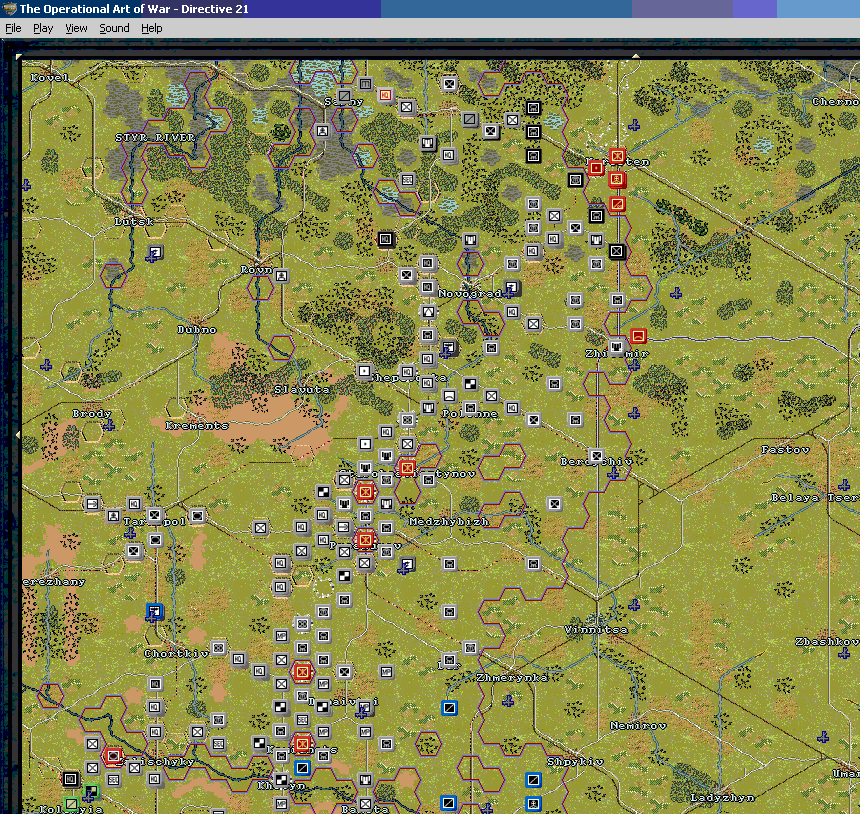Select the triangle-symbol counter southwest of Novograd
860x814 pixels.
click(428, 312)
